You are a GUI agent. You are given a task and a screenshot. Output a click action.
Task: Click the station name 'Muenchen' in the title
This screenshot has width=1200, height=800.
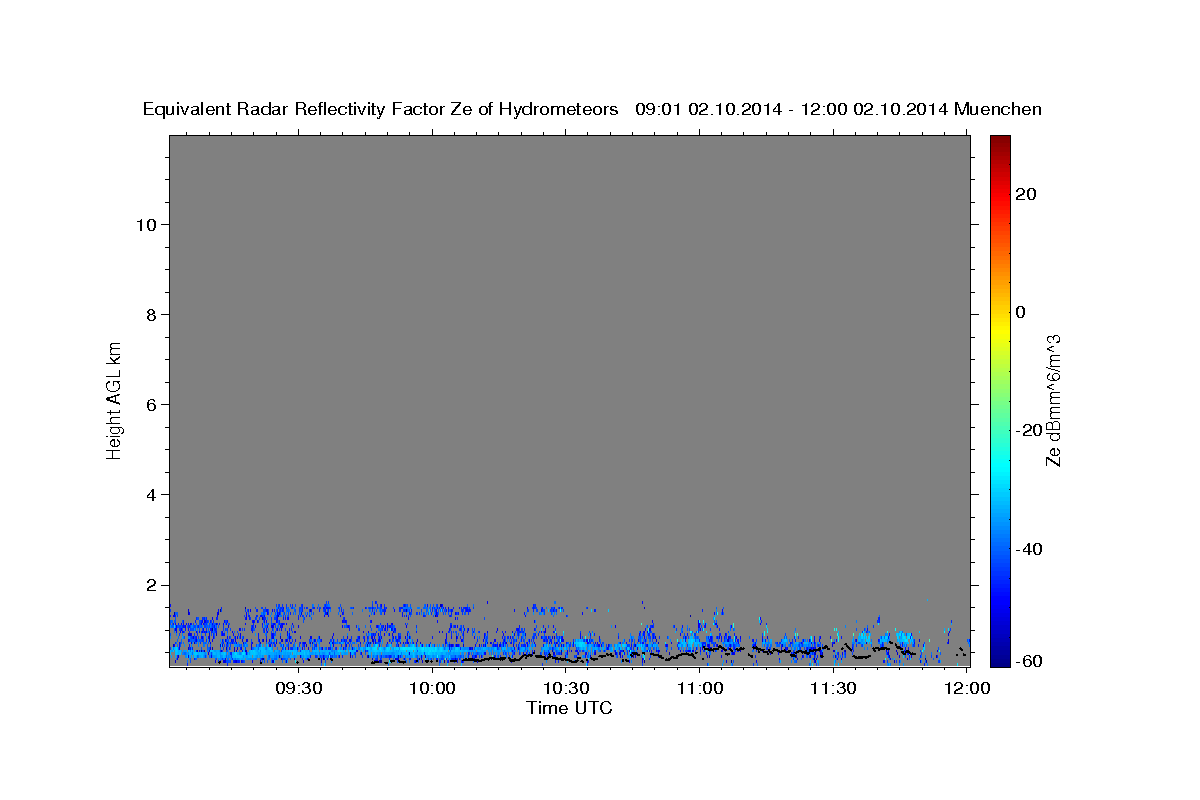pyautogui.click(x=998, y=110)
